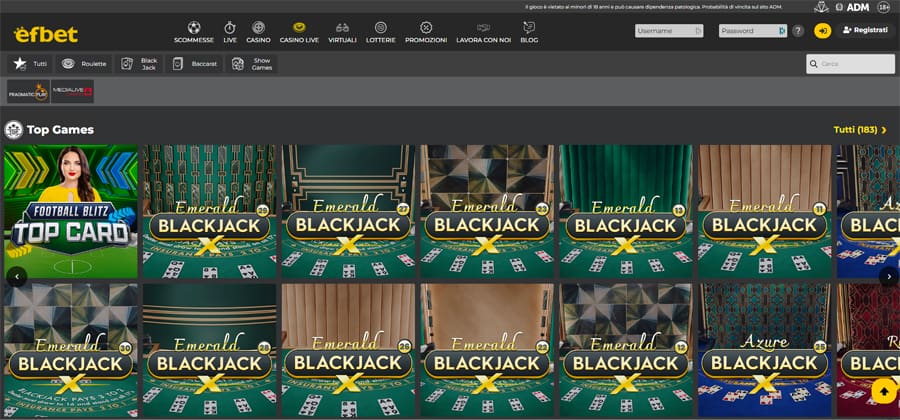Open Emerald Blackjack X 13 green curtain table
900x420 pixels.
(x=626, y=212)
